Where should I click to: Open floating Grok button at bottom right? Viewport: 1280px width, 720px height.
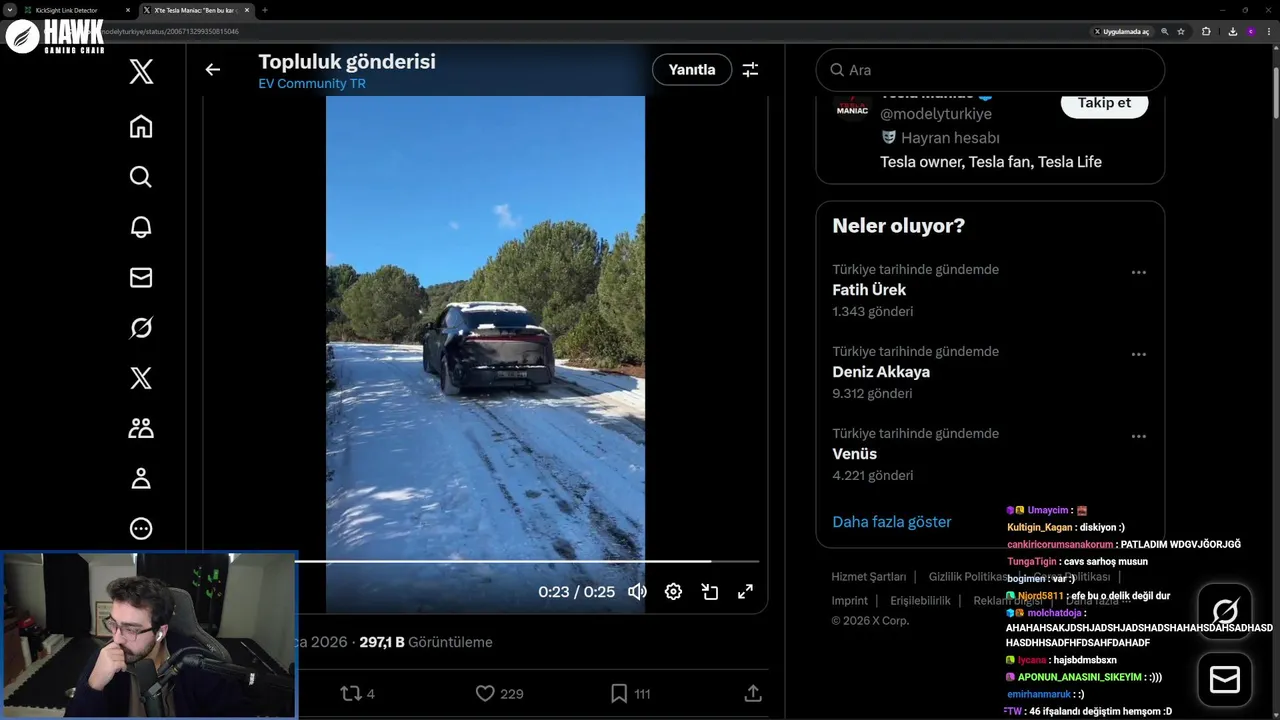[1225, 611]
